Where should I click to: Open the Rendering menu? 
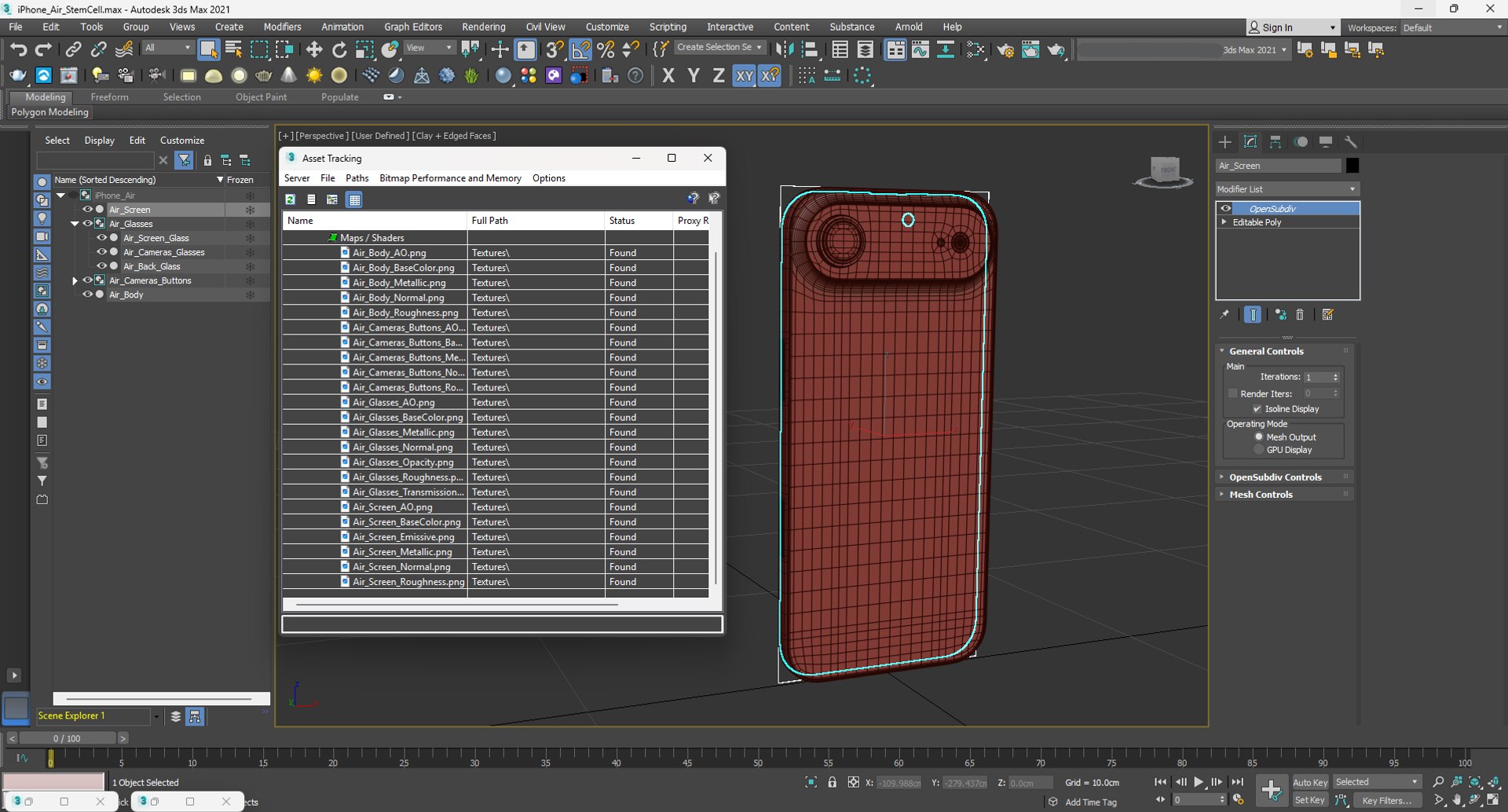pyautogui.click(x=483, y=27)
